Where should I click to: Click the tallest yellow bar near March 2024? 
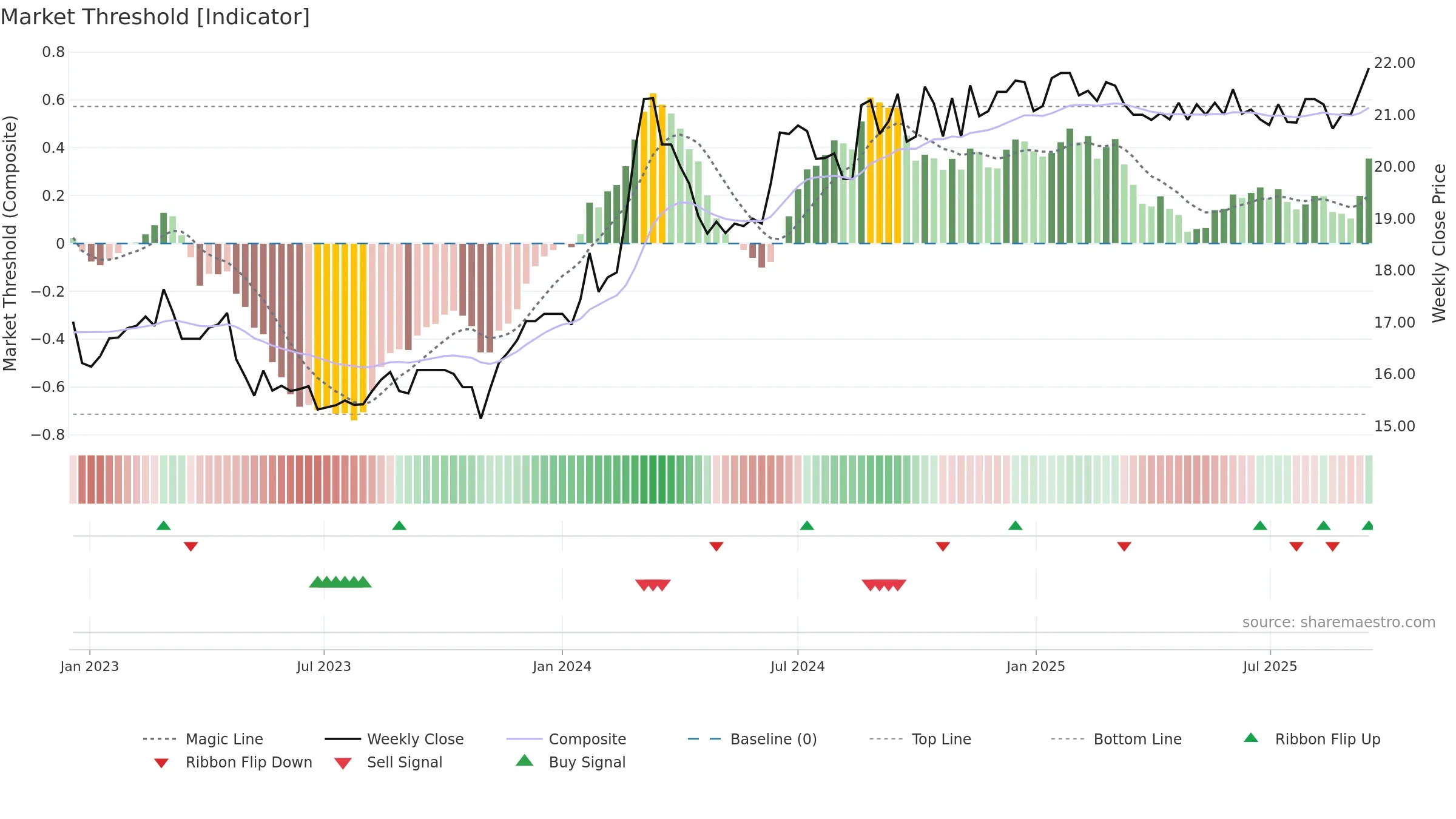pos(653,168)
